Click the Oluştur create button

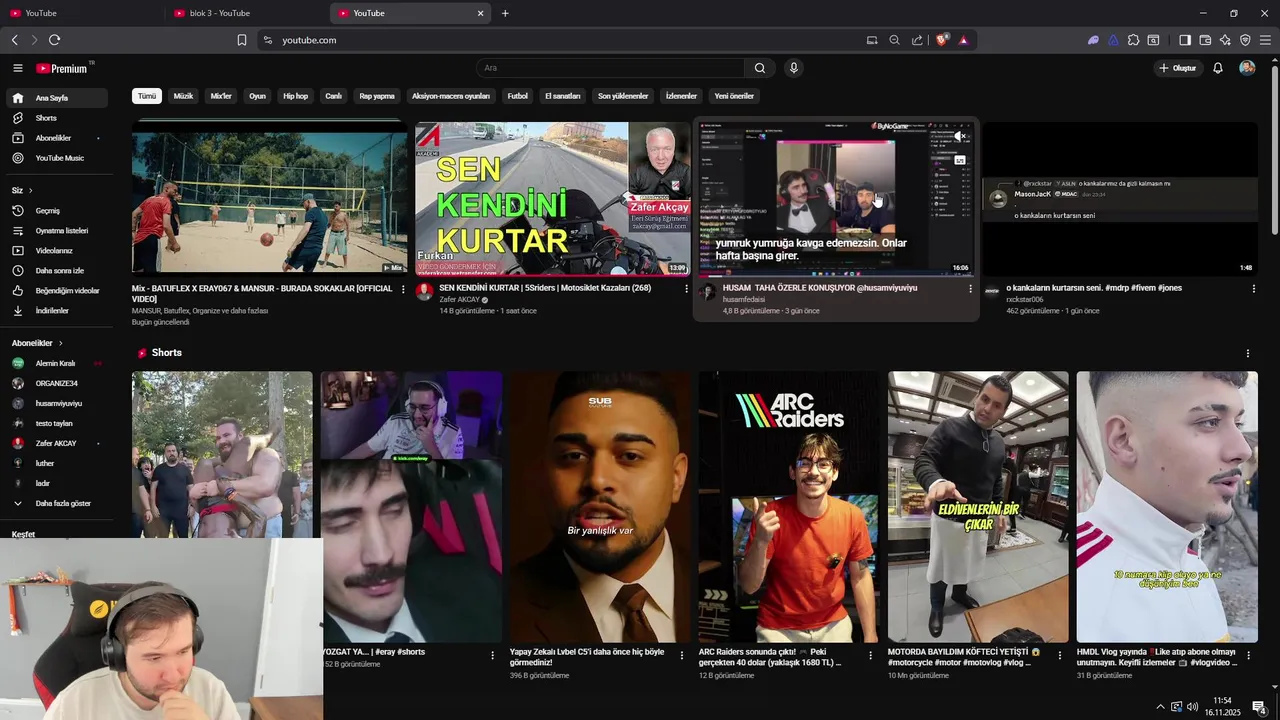pos(1177,68)
